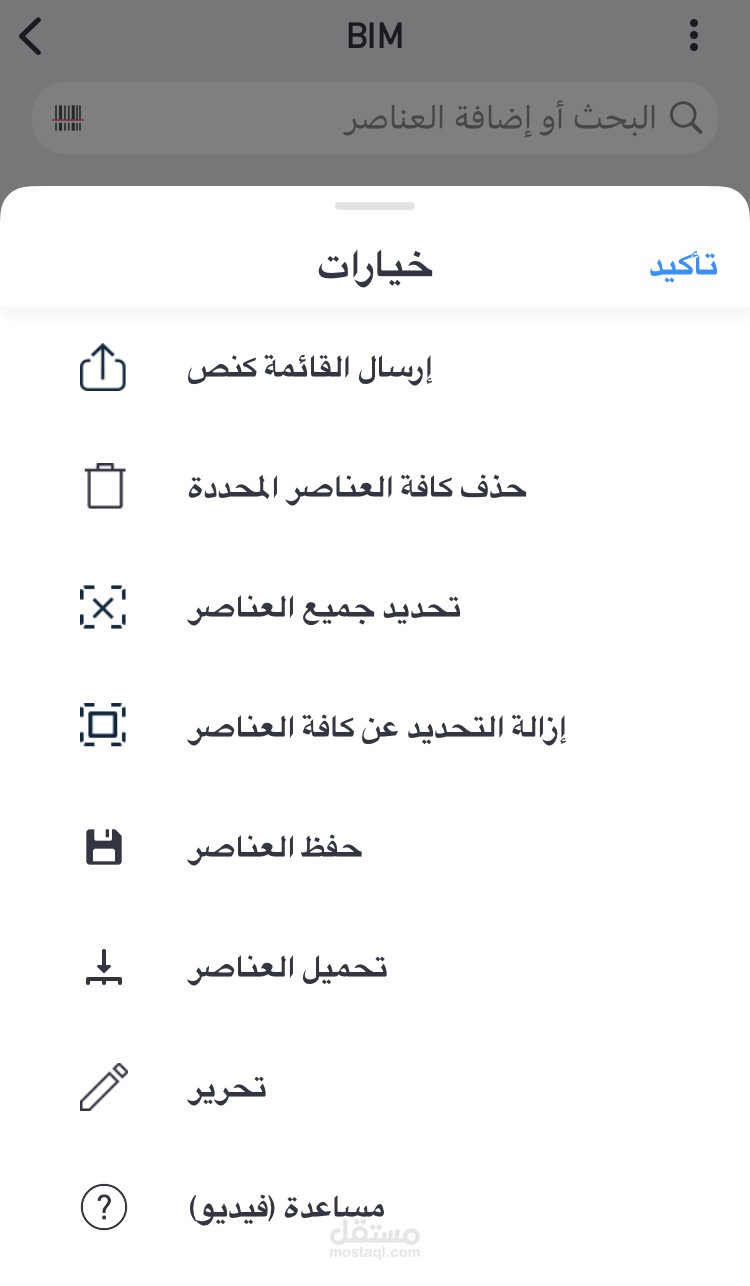This screenshot has width=750, height=1286.
Task: Tap the floppy disk save icon
Action: pos(103,847)
